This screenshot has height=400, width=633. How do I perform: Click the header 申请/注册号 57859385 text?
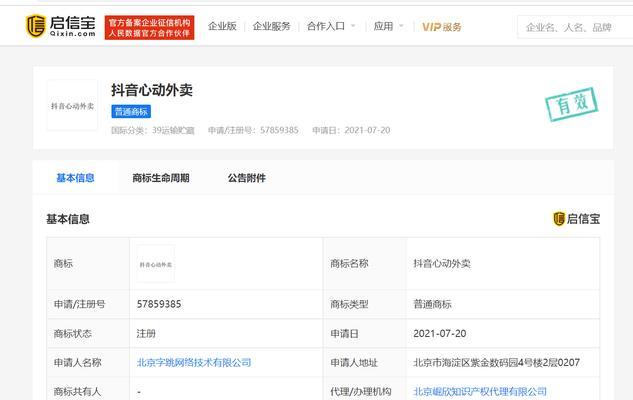(x=253, y=130)
